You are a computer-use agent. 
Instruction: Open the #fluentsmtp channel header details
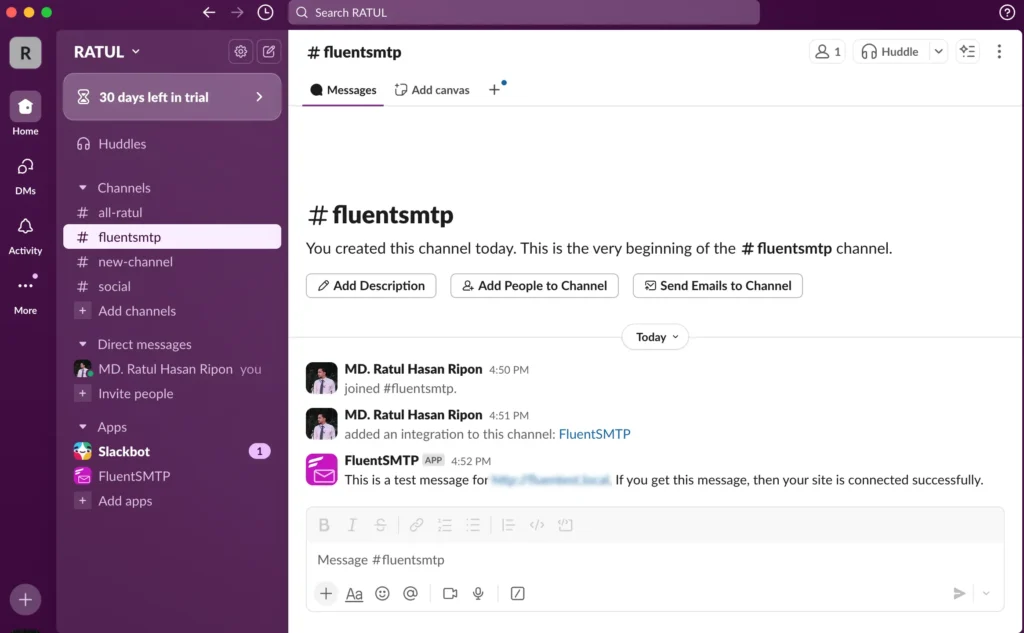354,52
